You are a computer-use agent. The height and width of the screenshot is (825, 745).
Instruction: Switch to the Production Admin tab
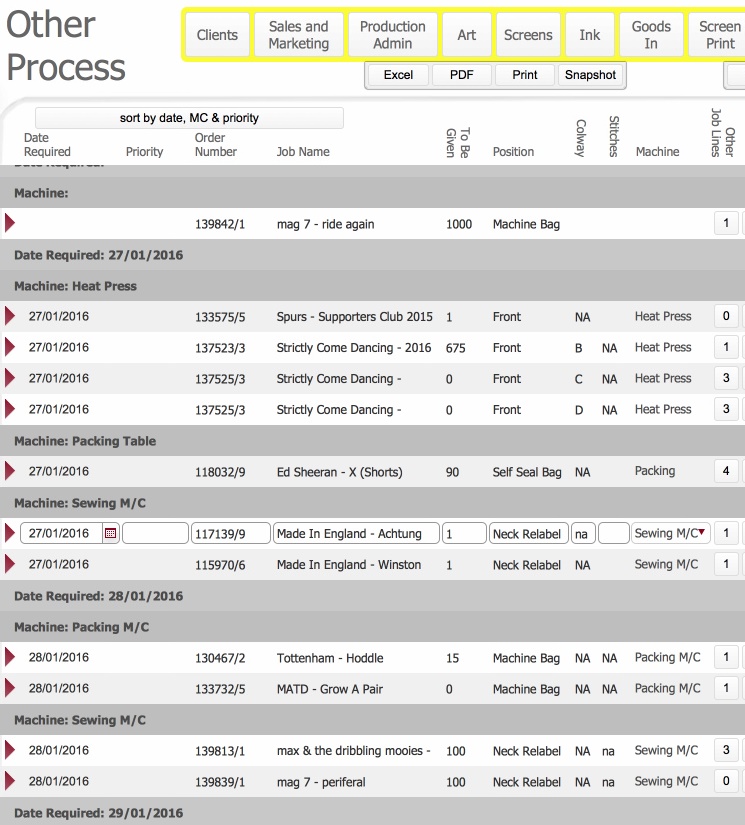tap(393, 35)
